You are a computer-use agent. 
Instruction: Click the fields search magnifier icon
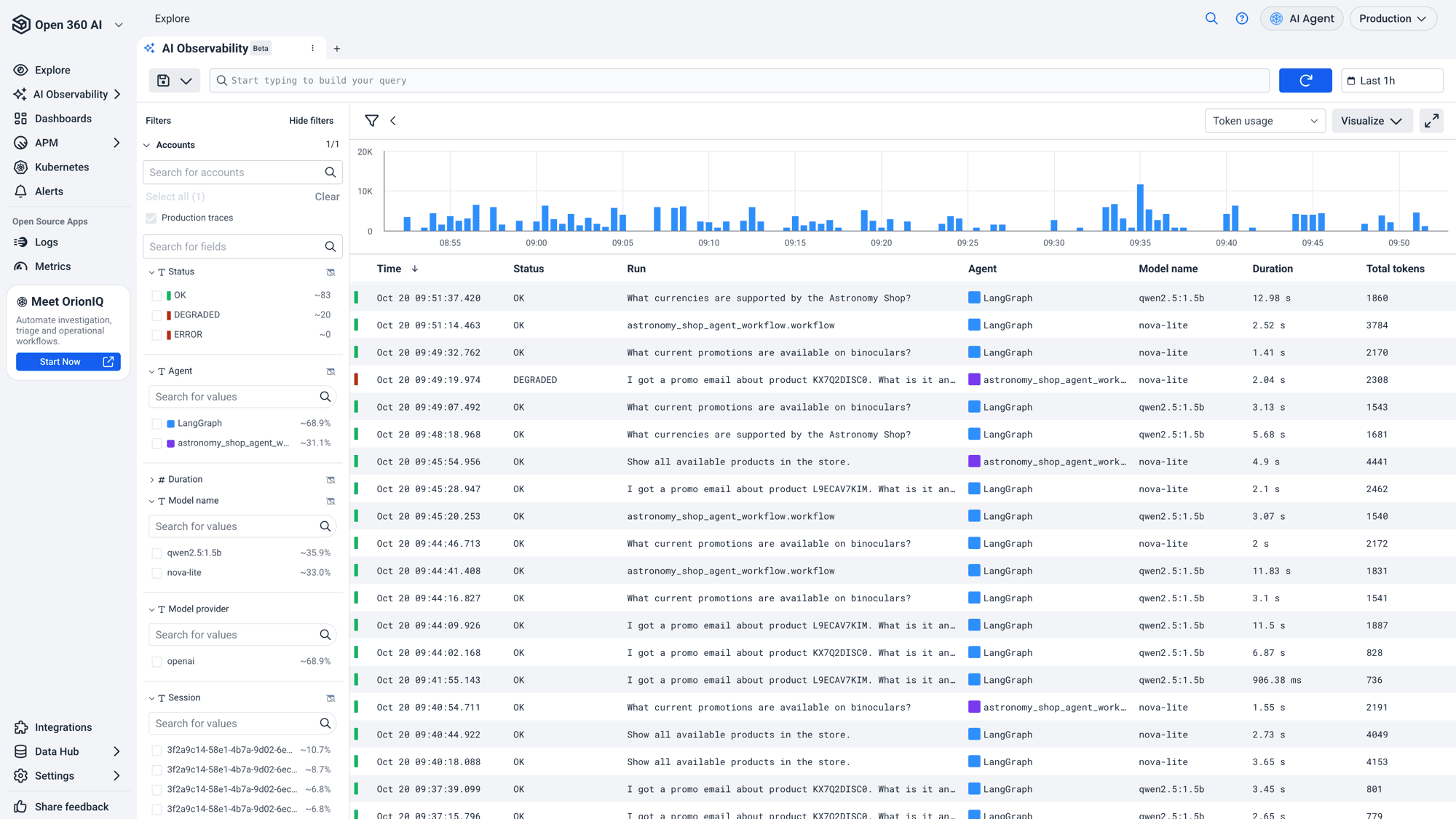coord(331,247)
